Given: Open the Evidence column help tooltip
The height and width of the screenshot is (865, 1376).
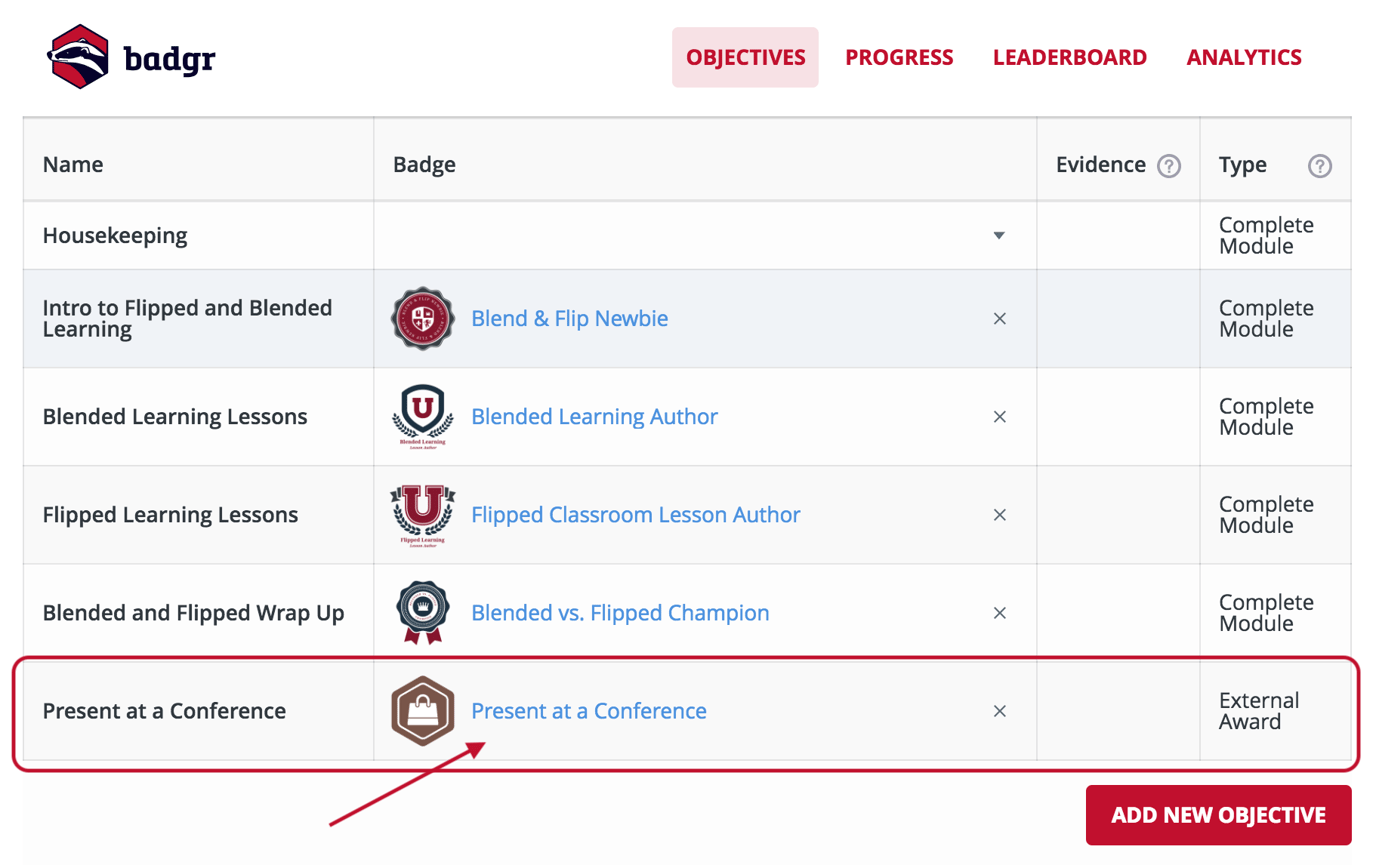Looking at the screenshot, I should [x=1169, y=165].
